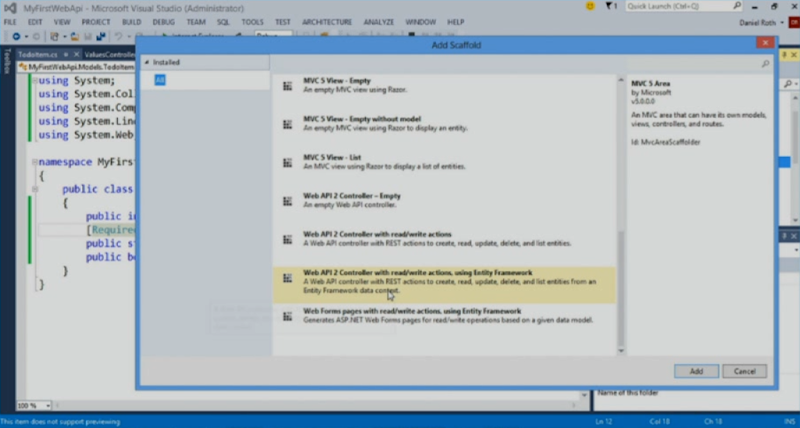The image size is (800, 428).
Task: Click Cancel in the Add Scaffold dialog
Action: tap(744, 371)
